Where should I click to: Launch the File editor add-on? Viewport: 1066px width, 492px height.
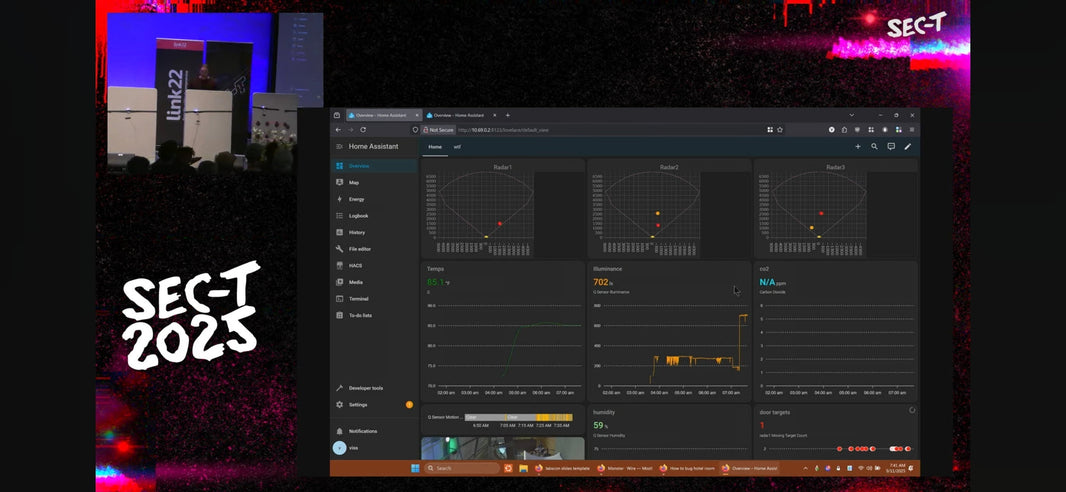[359, 249]
